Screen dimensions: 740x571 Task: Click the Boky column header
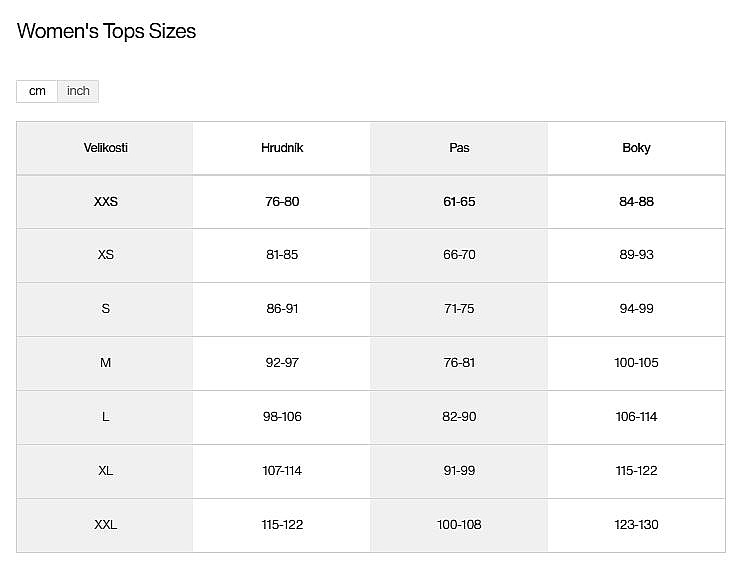[636, 148]
